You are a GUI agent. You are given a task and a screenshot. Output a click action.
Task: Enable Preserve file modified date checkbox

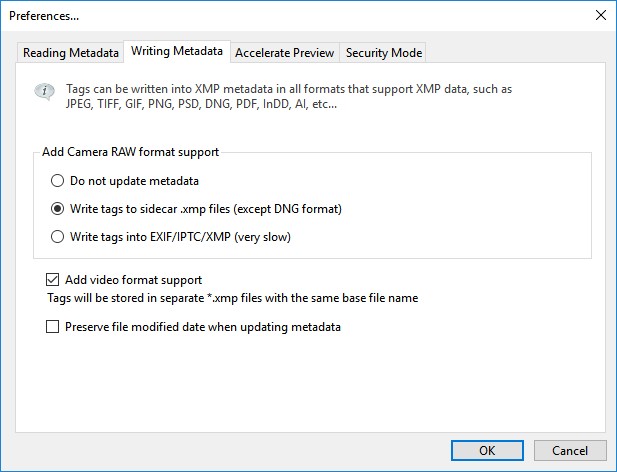point(53,326)
